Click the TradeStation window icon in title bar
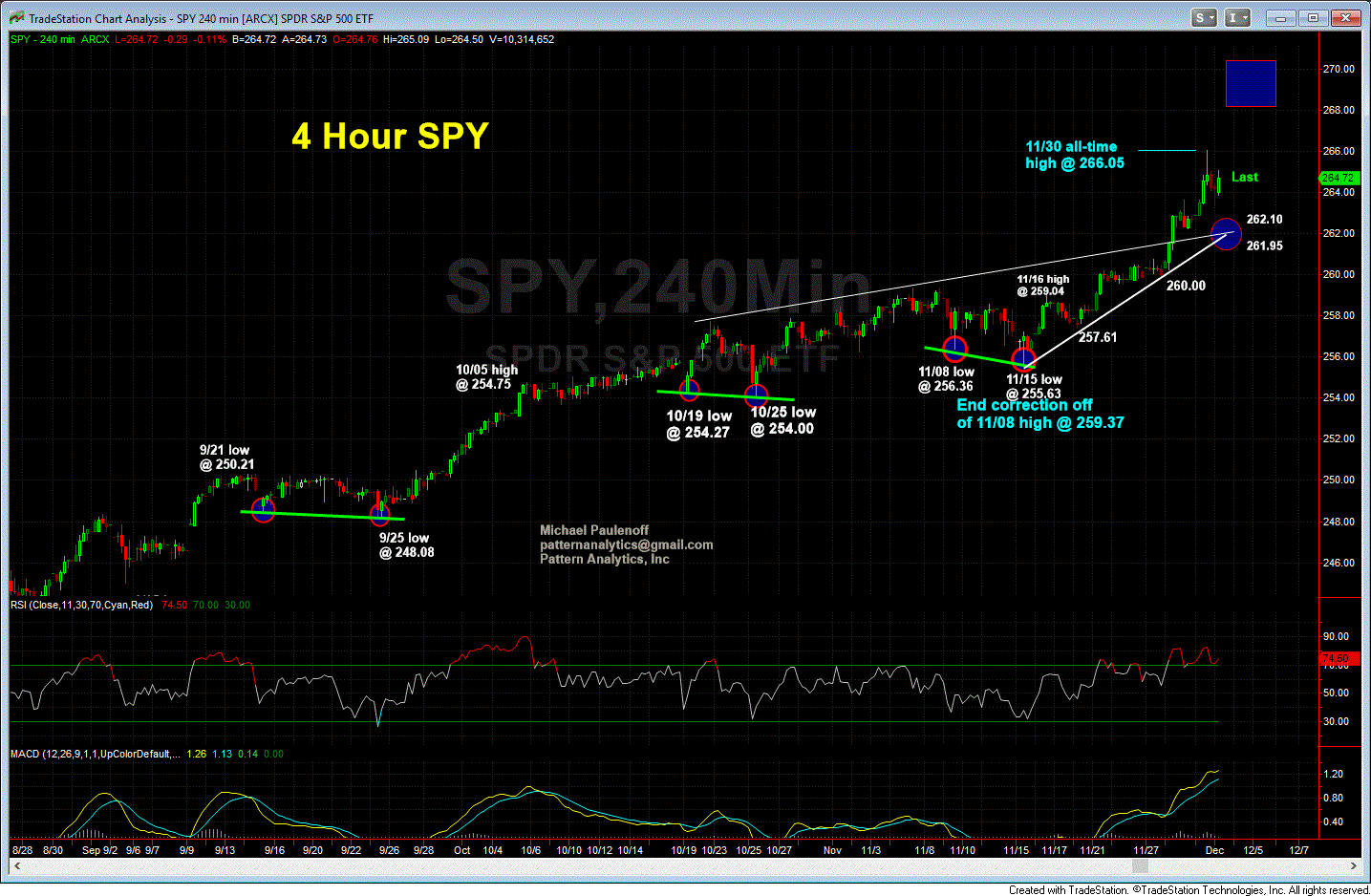 coord(17,18)
